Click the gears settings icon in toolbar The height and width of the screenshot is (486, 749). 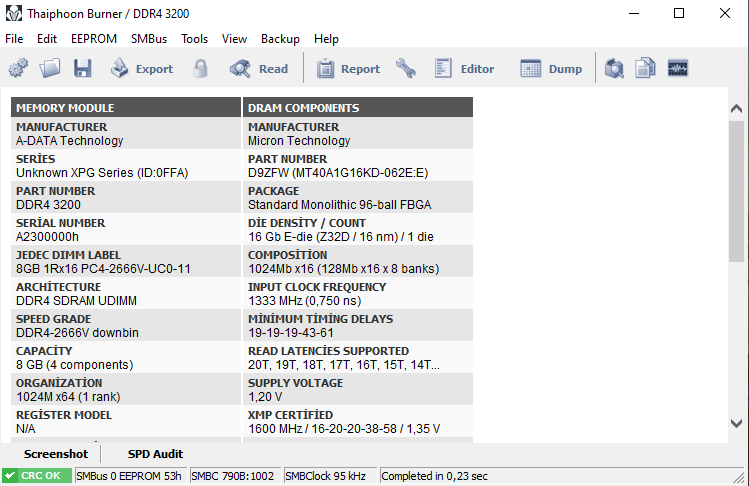tap(18, 69)
